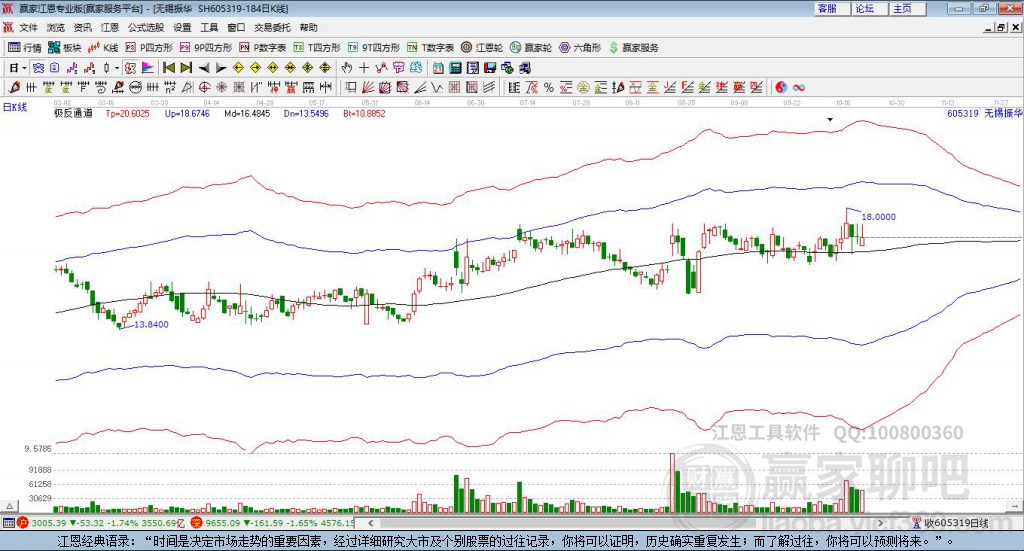1024x551 pixels.
Task: Open the 行情 quotes view
Action: point(25,48)
